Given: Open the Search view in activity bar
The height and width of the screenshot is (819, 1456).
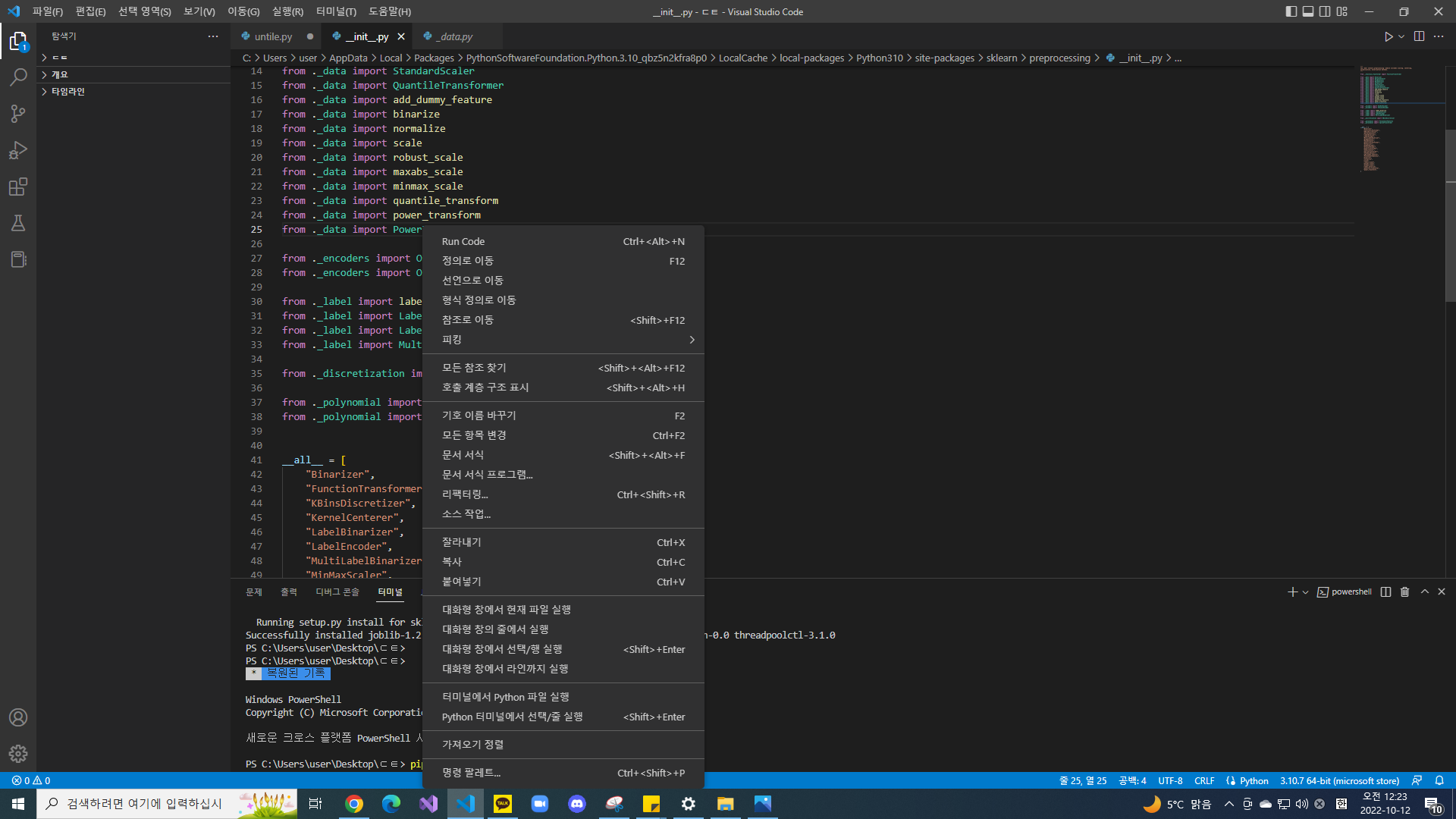Looking at the screenshot, I should coord(18,77).
